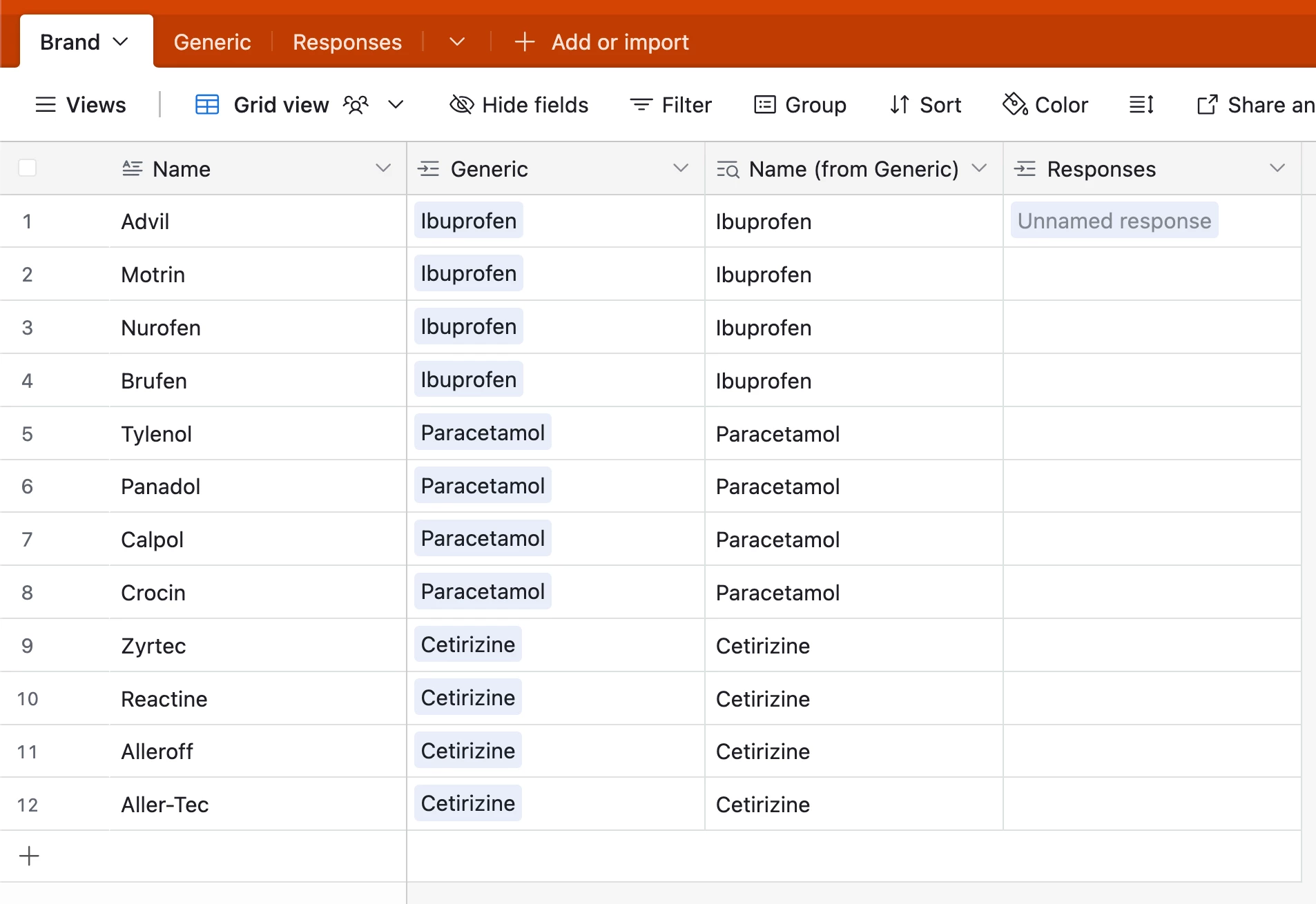Click the Name column header
Screen dimensions: 1316x904
pos(258,168)
